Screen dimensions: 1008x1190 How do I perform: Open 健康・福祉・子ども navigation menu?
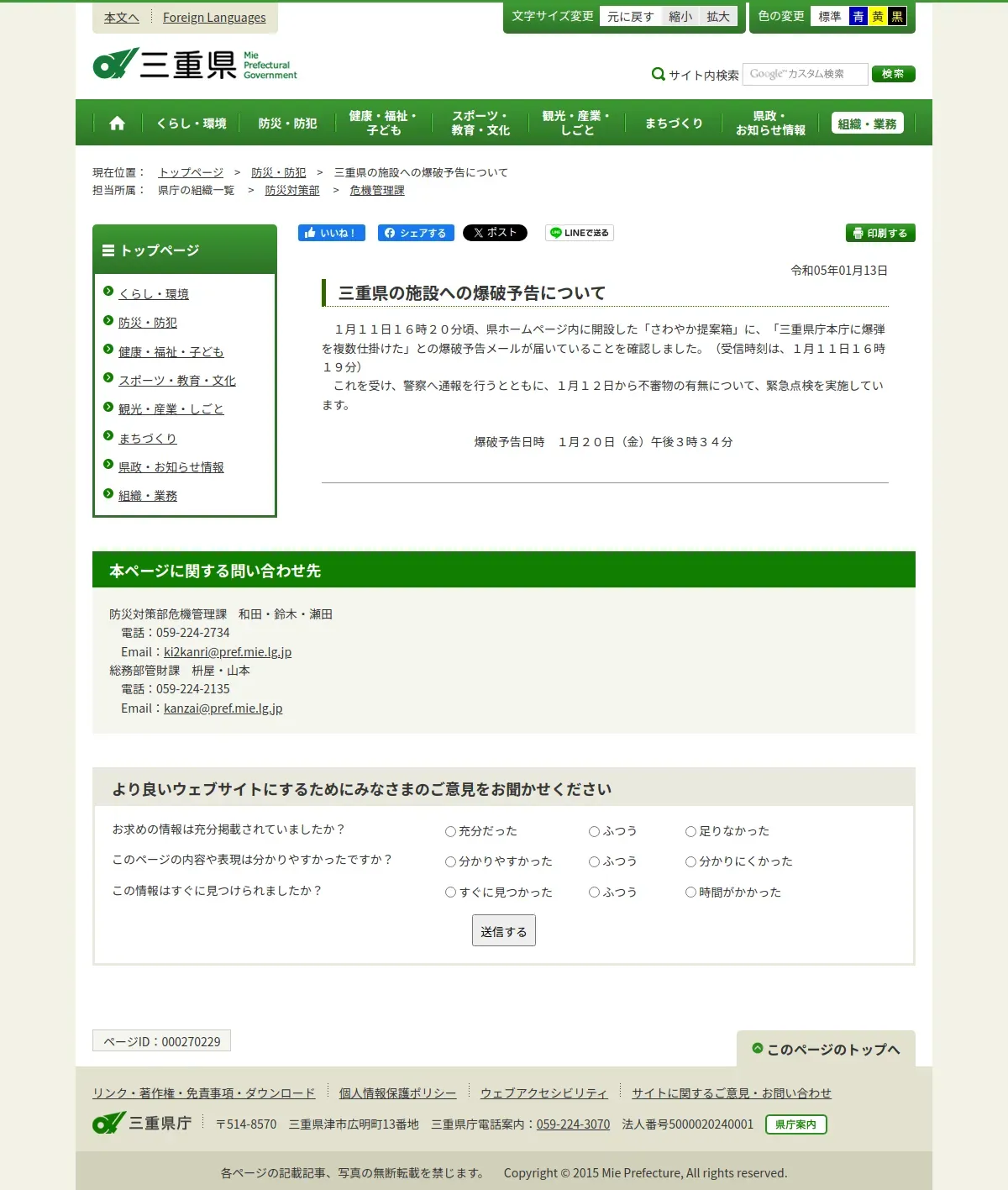coord(383,123)
